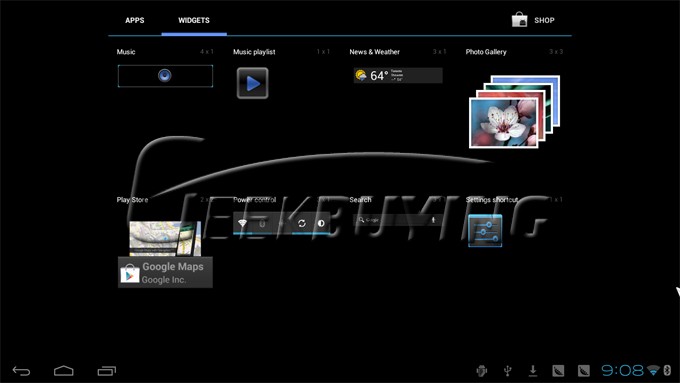Tap the Back navigation button
This screenshot has height=383, width=680.
point(21,371)
